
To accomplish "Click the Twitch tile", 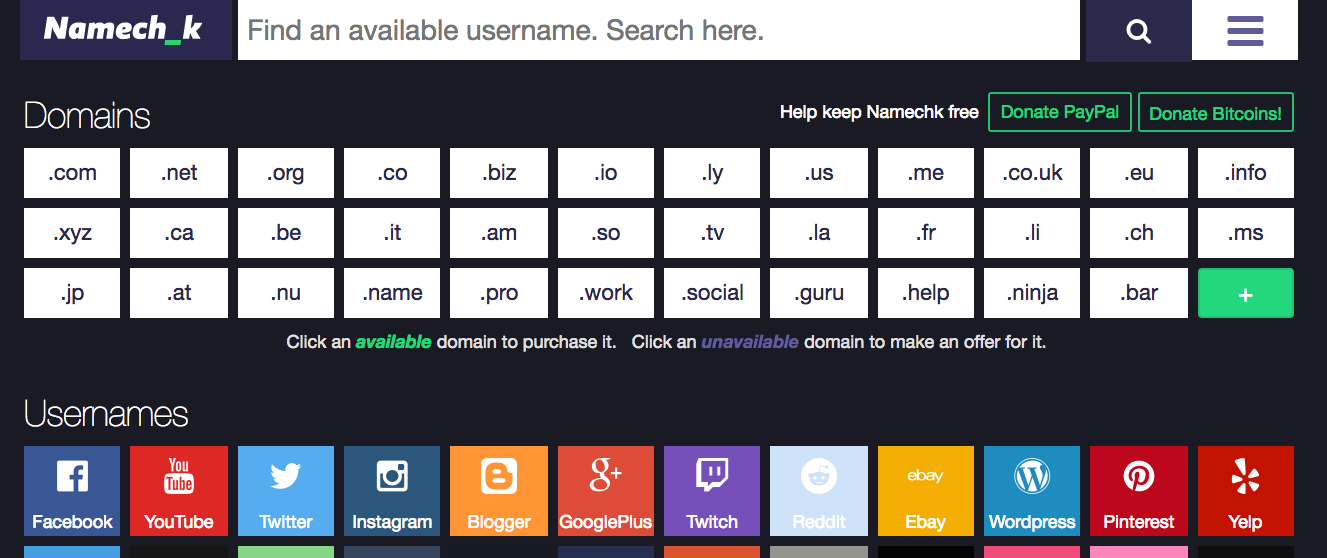I will click(712, 491).
